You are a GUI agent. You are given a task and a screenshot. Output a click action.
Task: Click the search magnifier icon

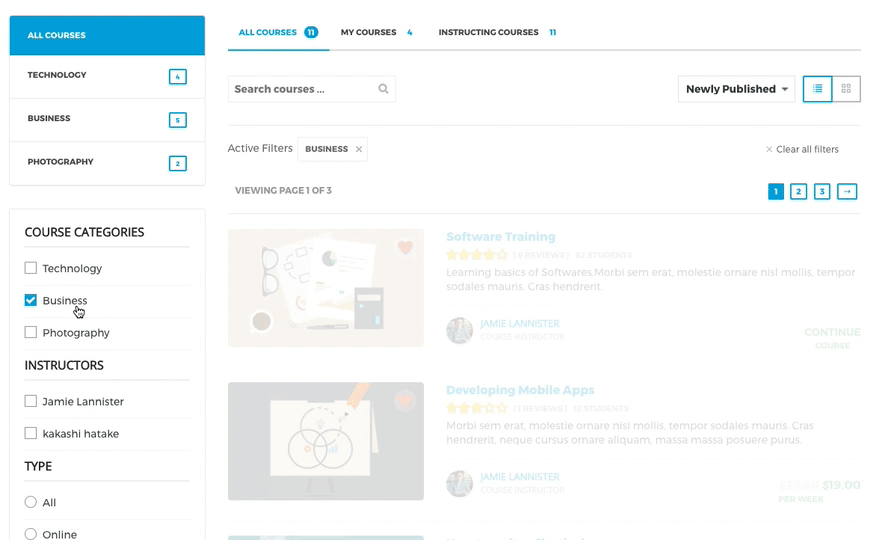383,89
